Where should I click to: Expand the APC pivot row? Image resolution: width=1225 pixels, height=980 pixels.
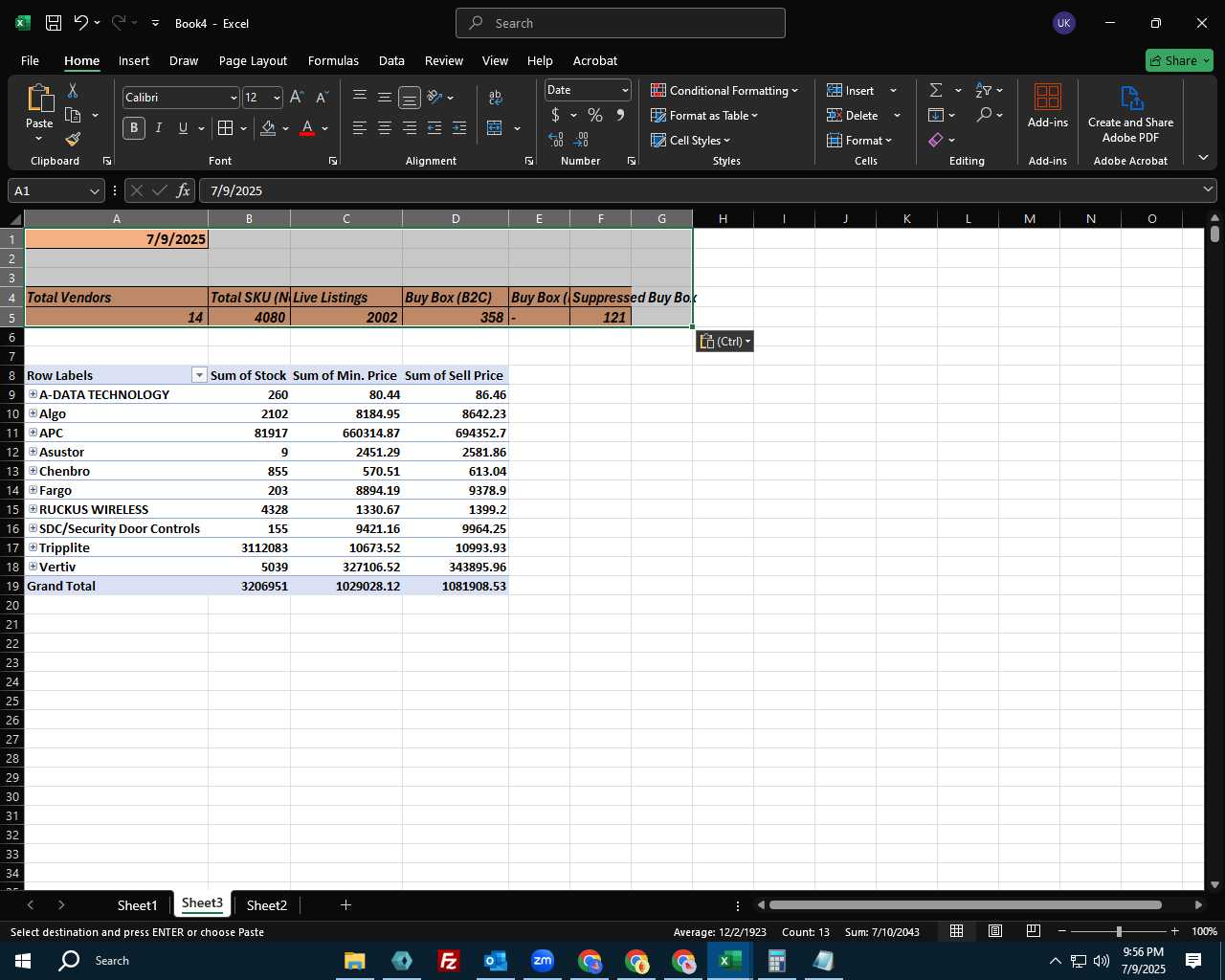tap(33, 433)
